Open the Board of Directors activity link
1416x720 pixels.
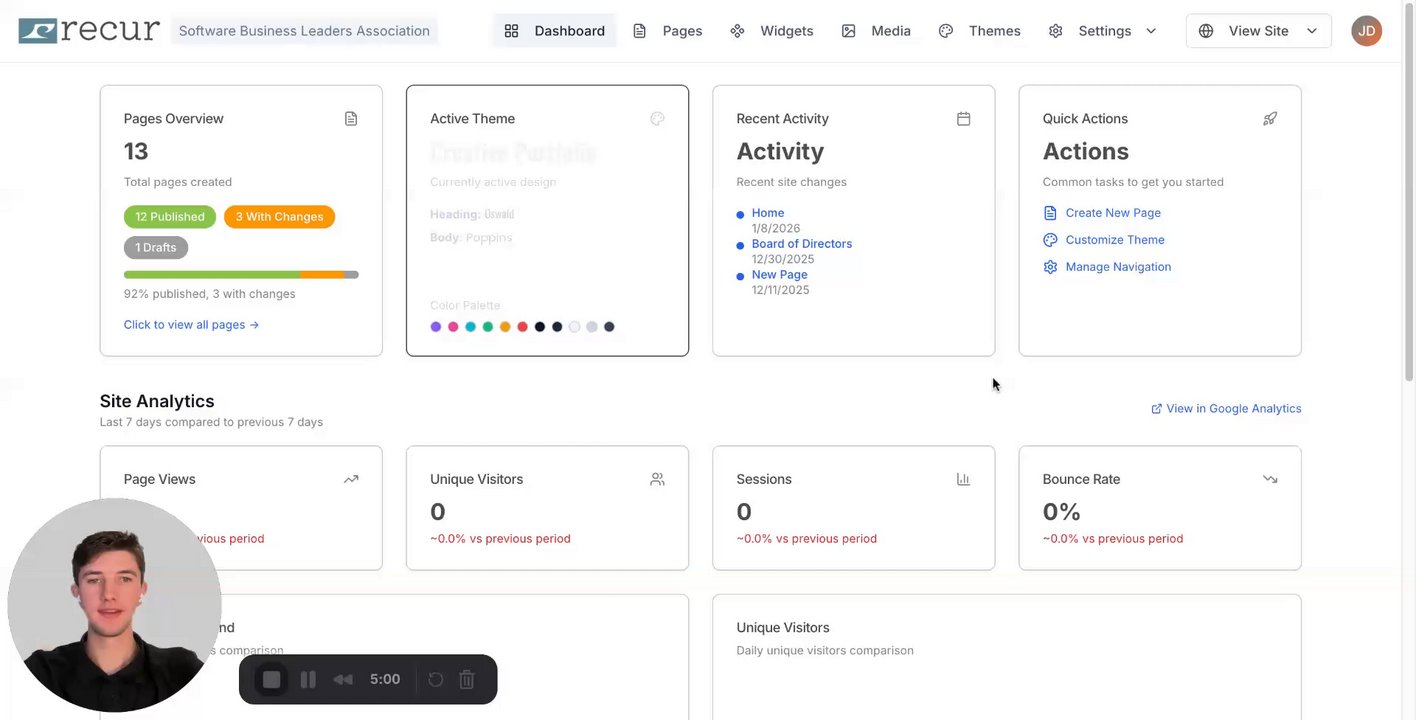click(802, 244)
